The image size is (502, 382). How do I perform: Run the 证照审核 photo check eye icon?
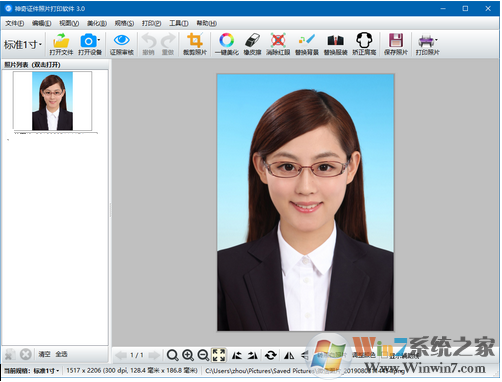[122, 44]
